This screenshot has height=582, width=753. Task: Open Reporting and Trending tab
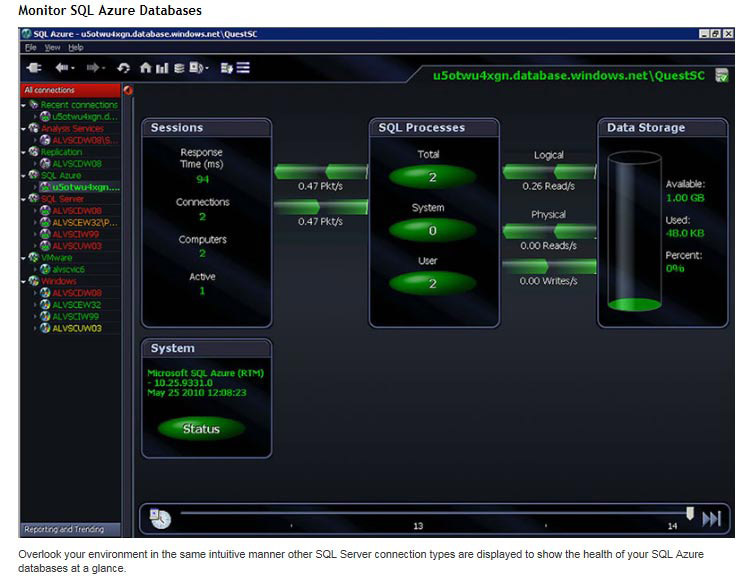point(70,529)
